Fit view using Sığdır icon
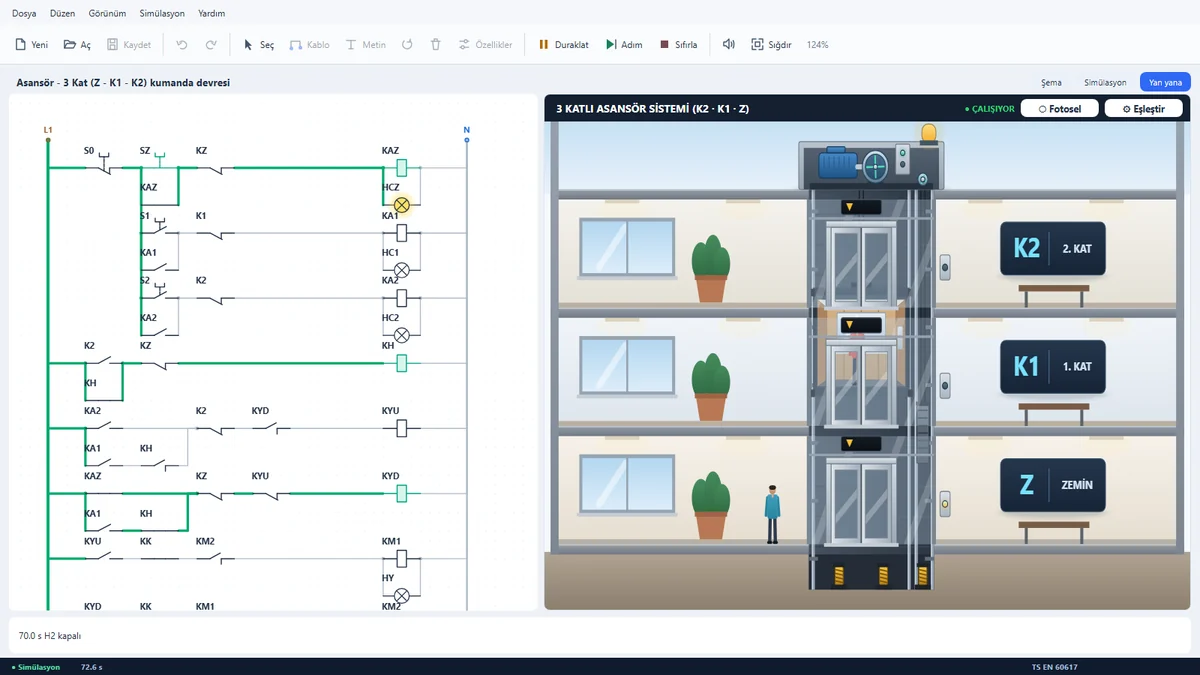 [758, 45]
